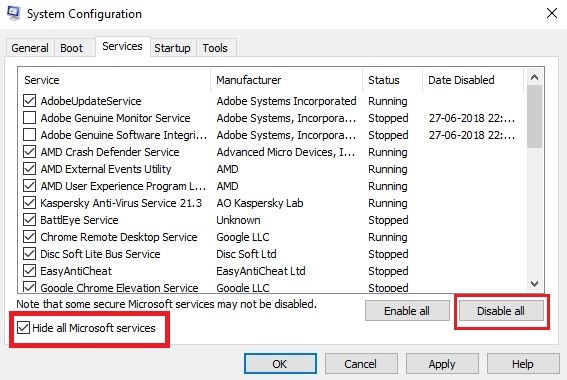Switch to the Startup tab
Viewport: 567px width, 380px height.
172,48
